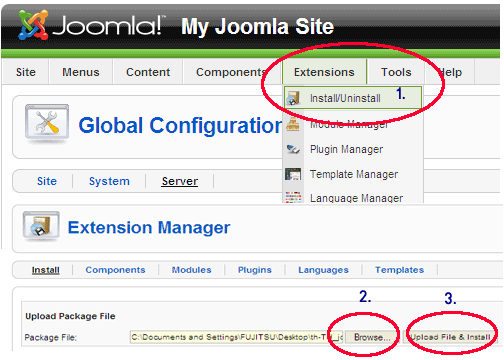Click the Upload Package File label
The image size is (504, 360).
70,316
